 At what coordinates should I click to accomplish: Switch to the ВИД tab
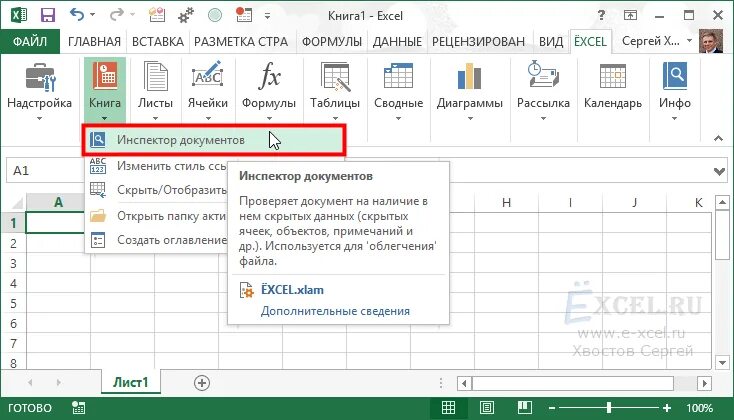[551, 42]
